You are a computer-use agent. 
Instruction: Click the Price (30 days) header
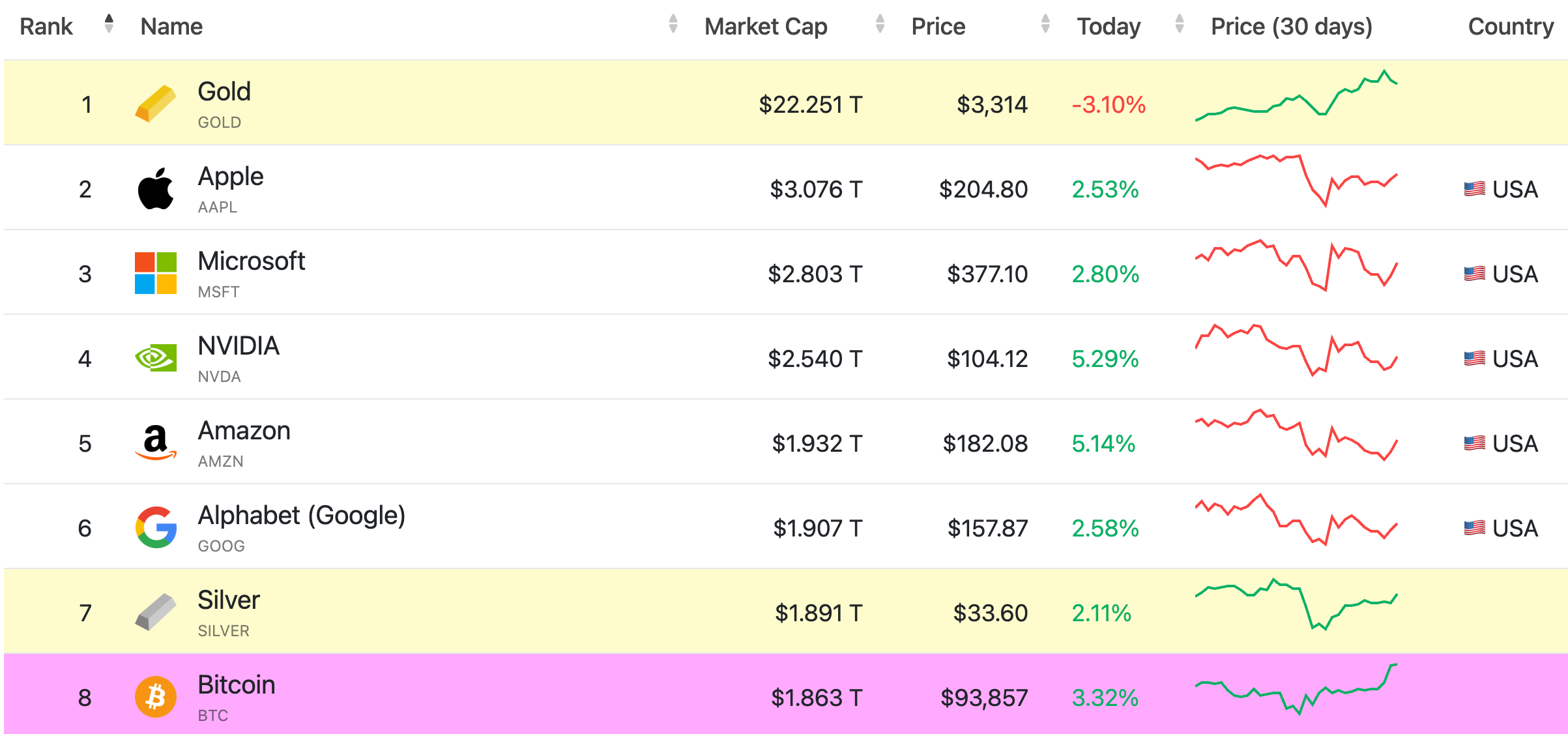point(1291,27)
